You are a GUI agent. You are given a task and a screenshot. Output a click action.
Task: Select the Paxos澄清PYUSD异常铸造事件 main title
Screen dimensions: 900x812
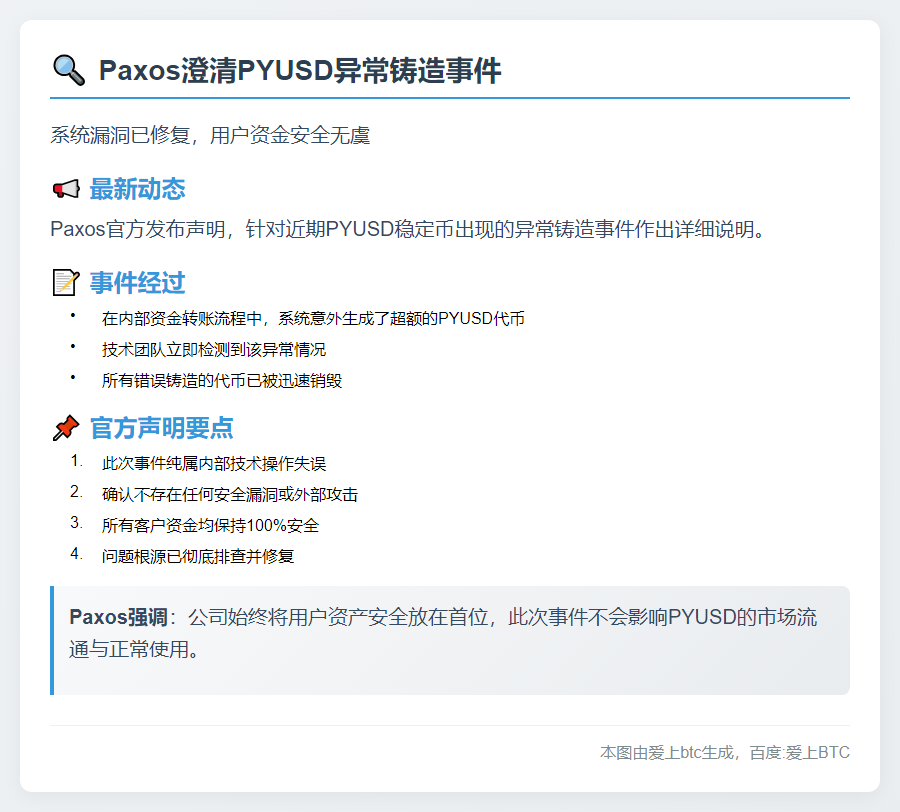[x=300, y=71]
